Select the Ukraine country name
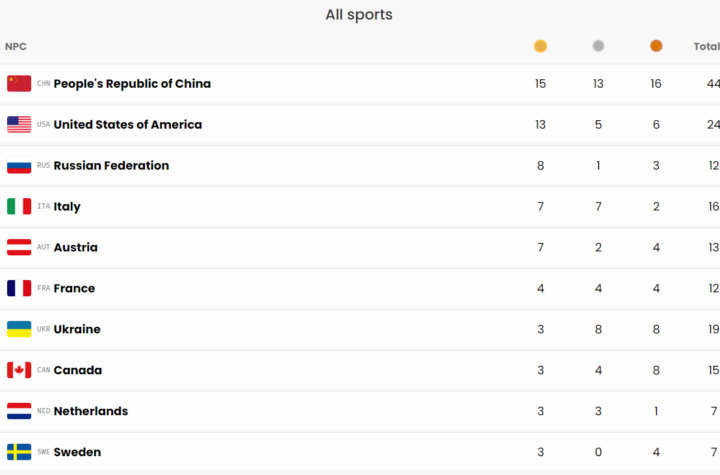Viewport: 720px width, 475px height. pyautogui.click(x=77, y=330)
